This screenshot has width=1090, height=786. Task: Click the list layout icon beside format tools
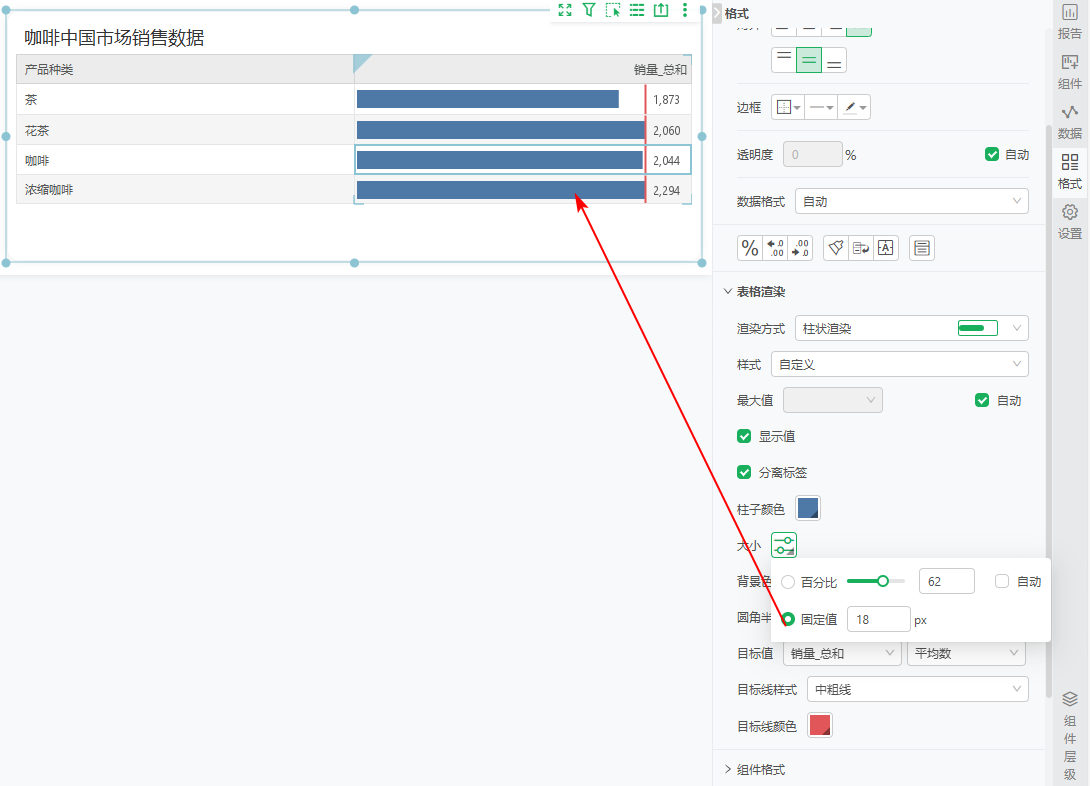click(x=922, y=248)
